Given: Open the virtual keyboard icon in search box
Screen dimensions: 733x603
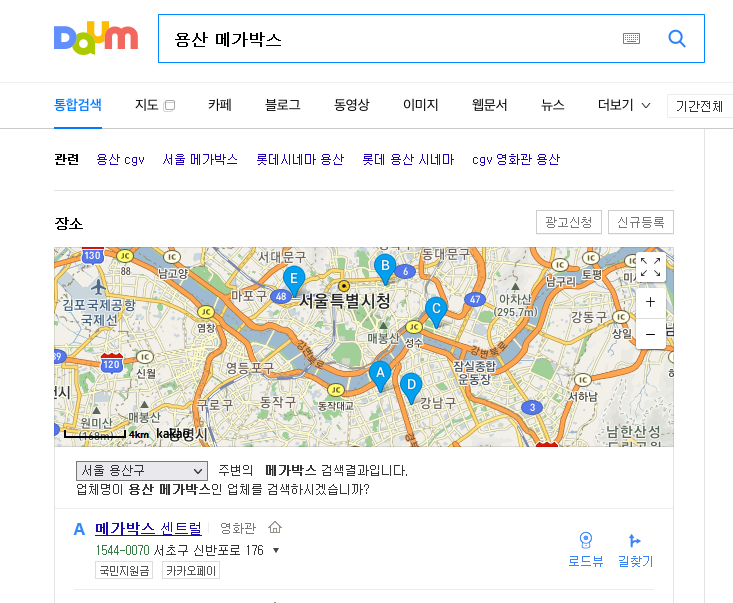Looking at the screenshot, I should 631,38.
